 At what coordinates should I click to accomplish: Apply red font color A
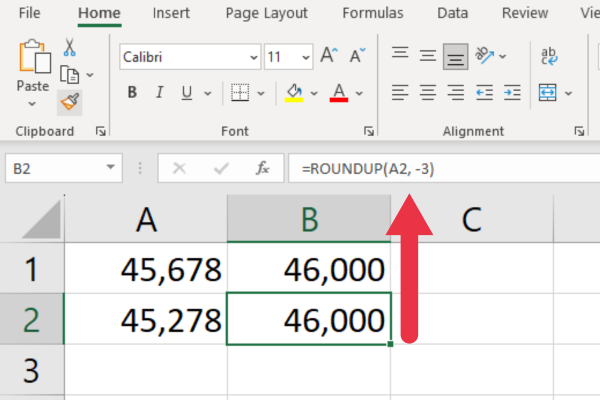coord(339,93)
